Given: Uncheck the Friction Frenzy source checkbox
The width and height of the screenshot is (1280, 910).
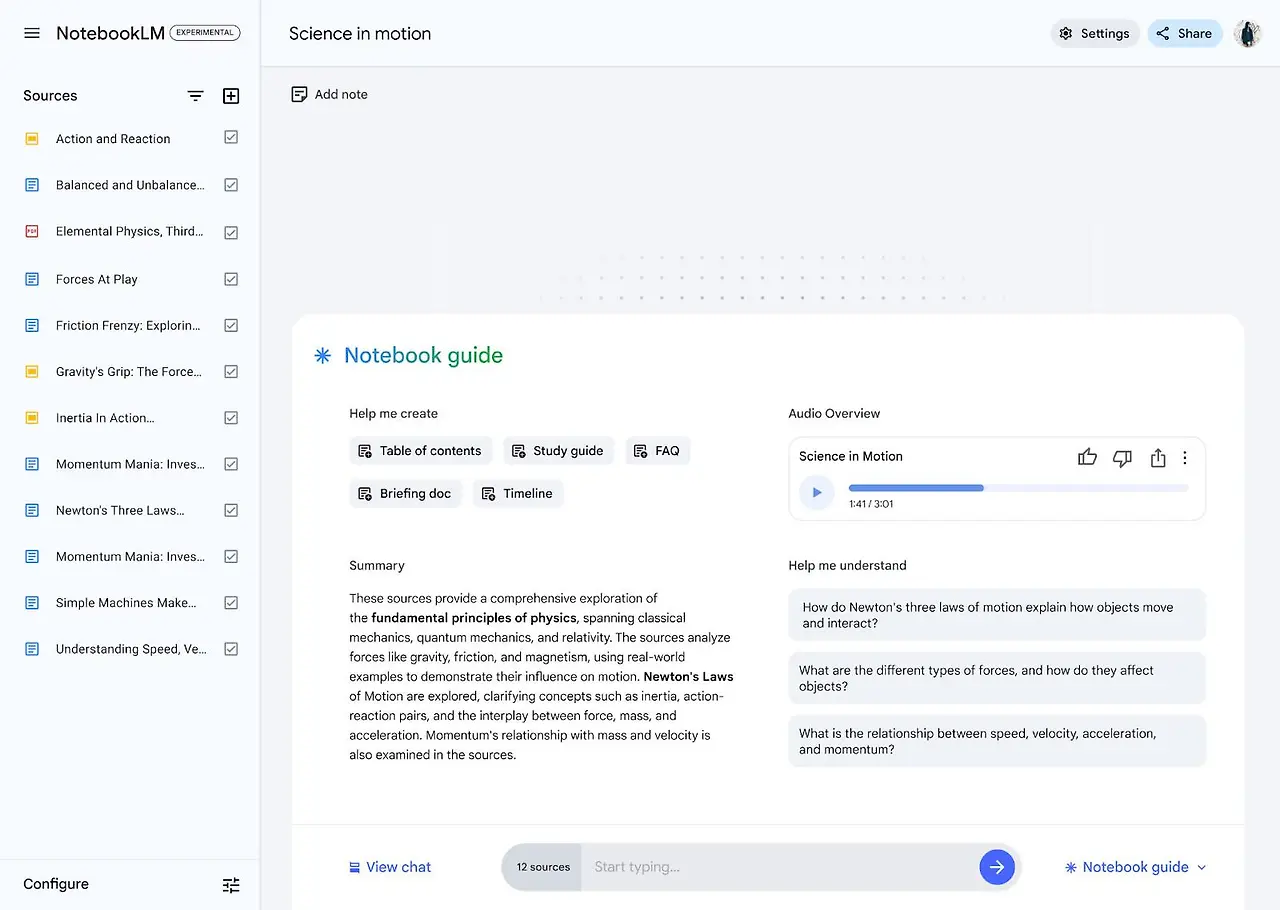Looking at the screenshot, I should coord(231,325).
